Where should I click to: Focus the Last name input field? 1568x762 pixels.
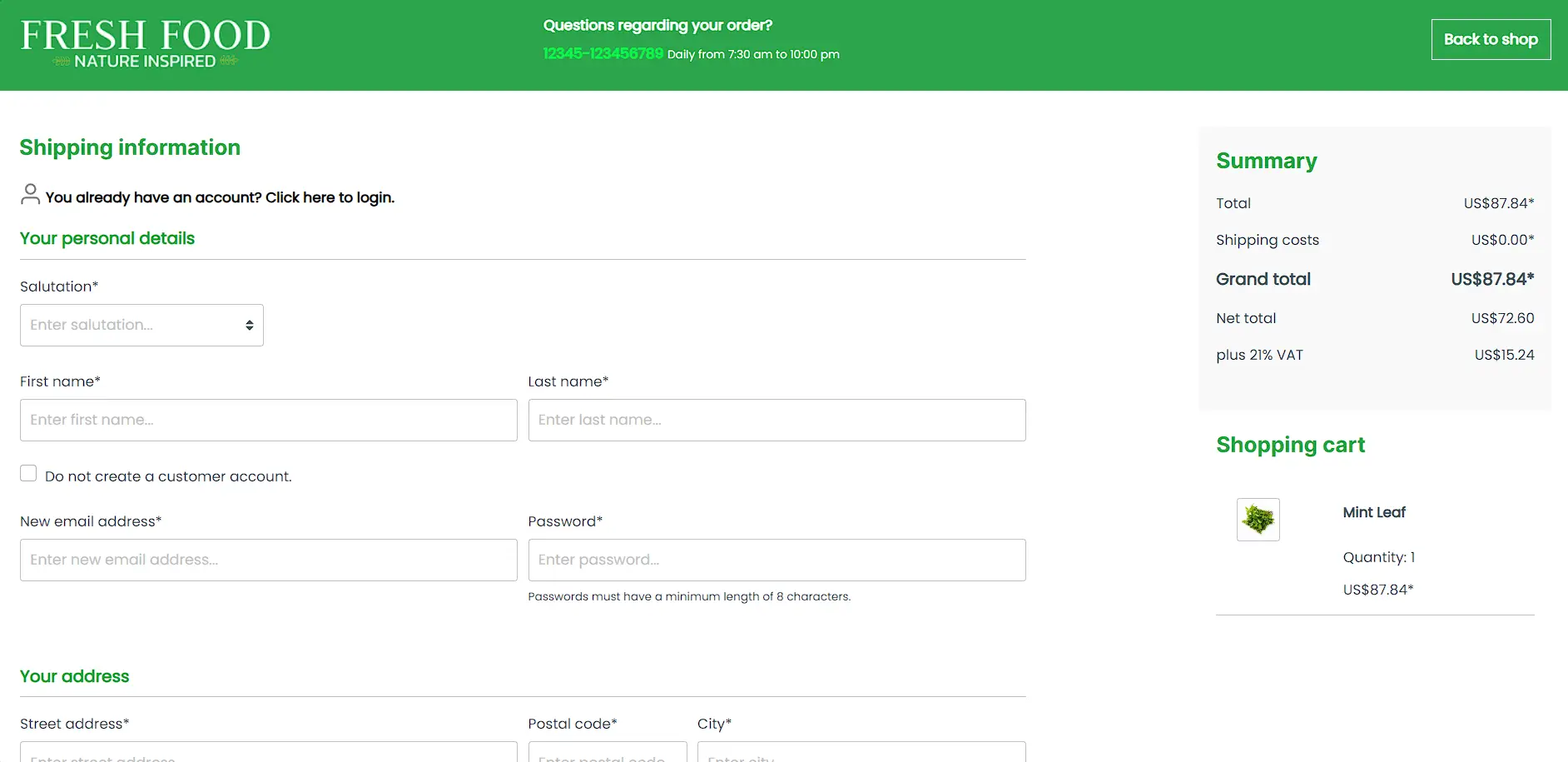[x=776, y=420]
